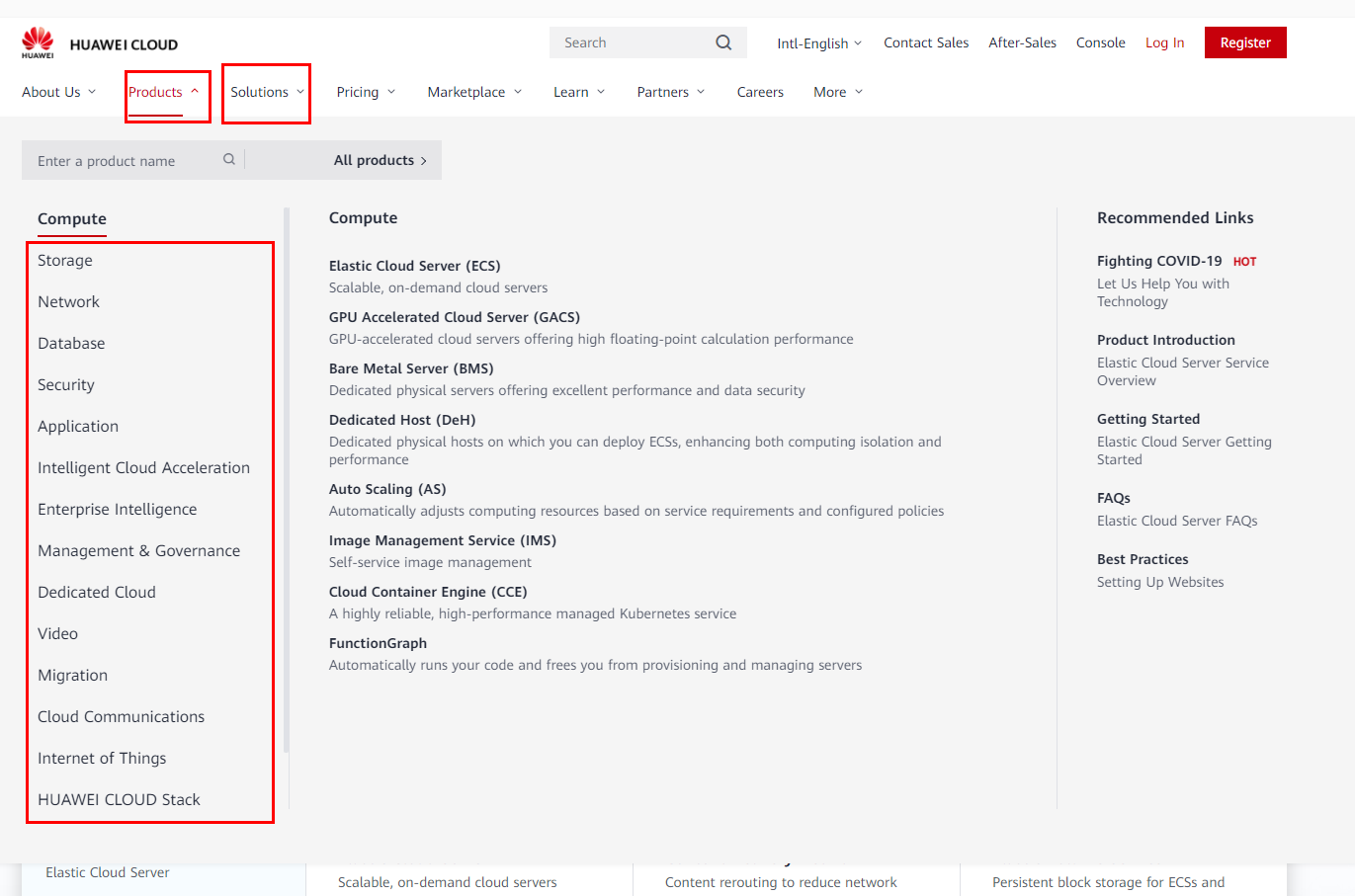Image resolution: width=1355 pixels, height=896 pixels.
Task: Select Enterprise Intelligence category
Action: 117,510
